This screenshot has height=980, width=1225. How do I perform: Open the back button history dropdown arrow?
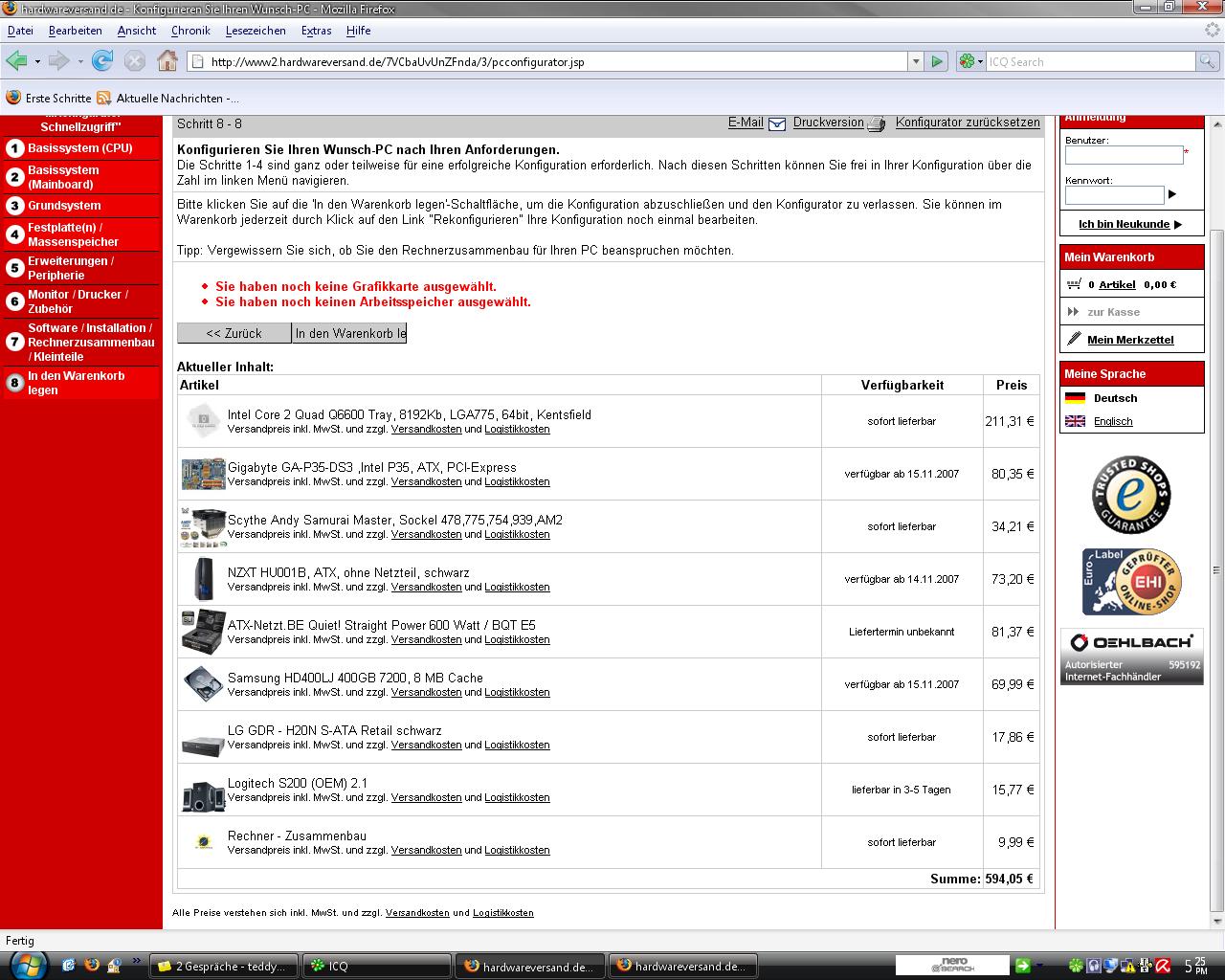point(37,61)
